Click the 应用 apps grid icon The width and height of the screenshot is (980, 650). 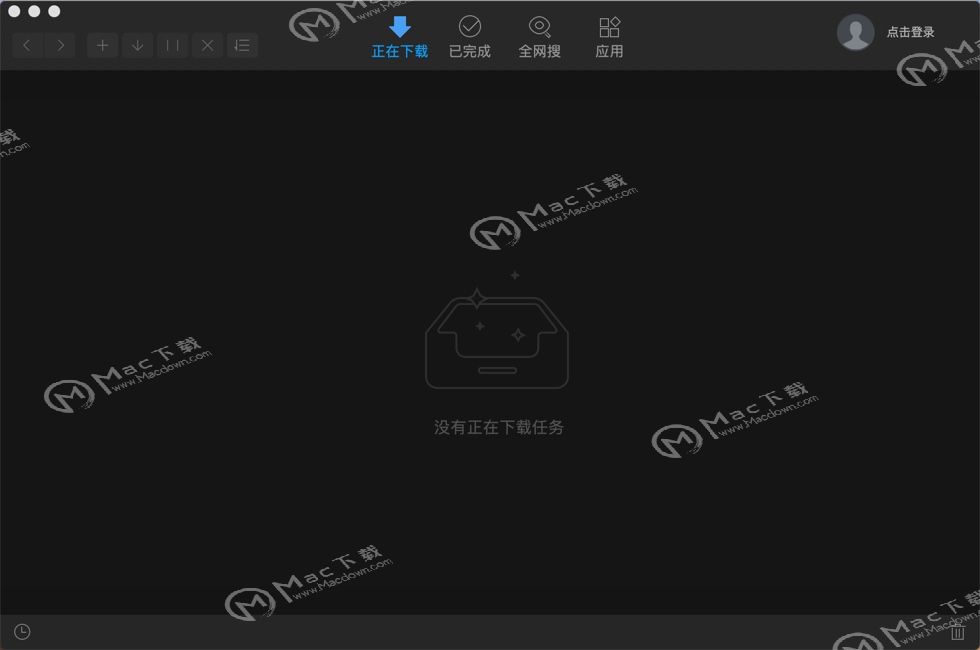(609, 25)
